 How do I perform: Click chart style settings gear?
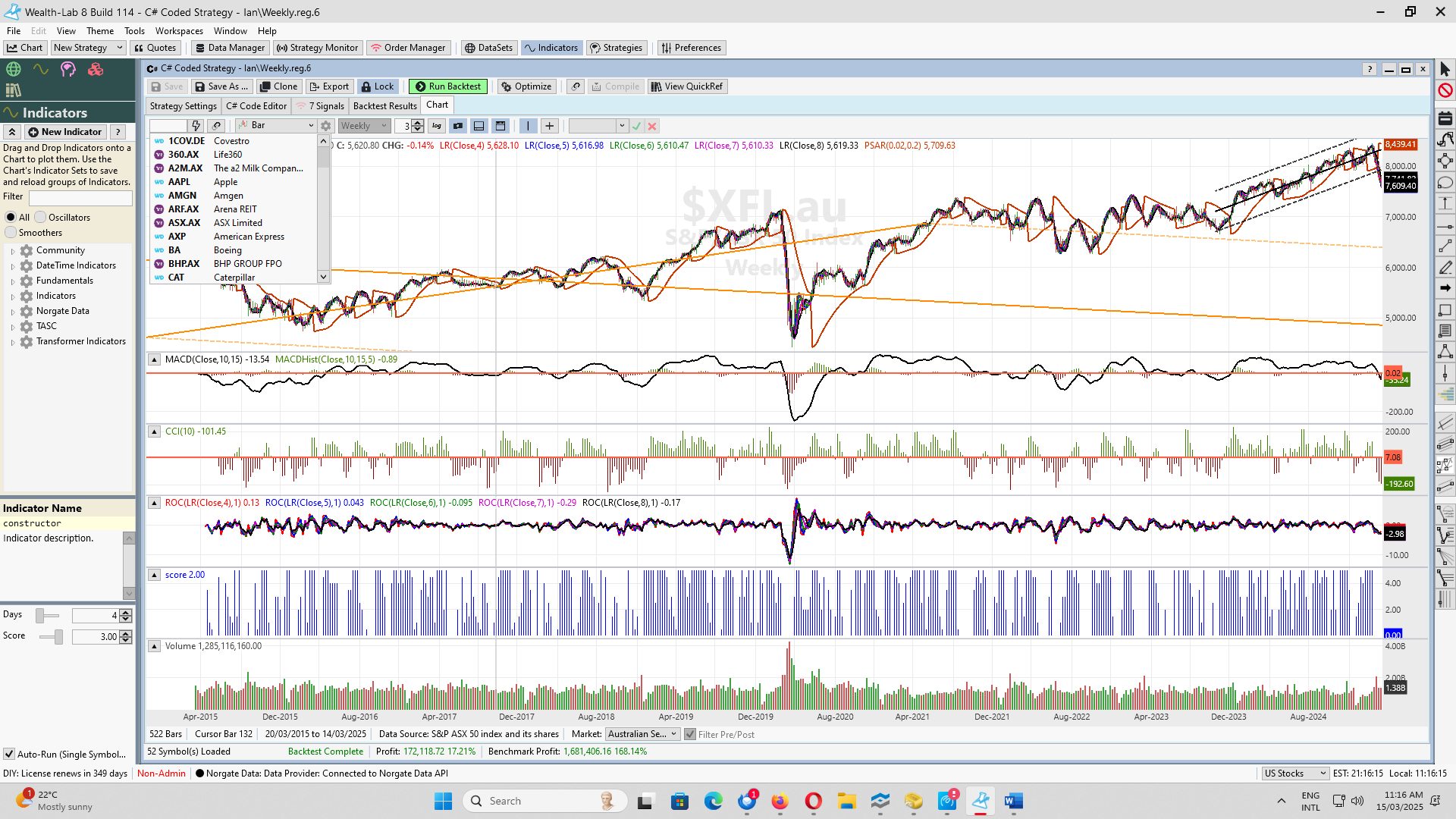326,126
